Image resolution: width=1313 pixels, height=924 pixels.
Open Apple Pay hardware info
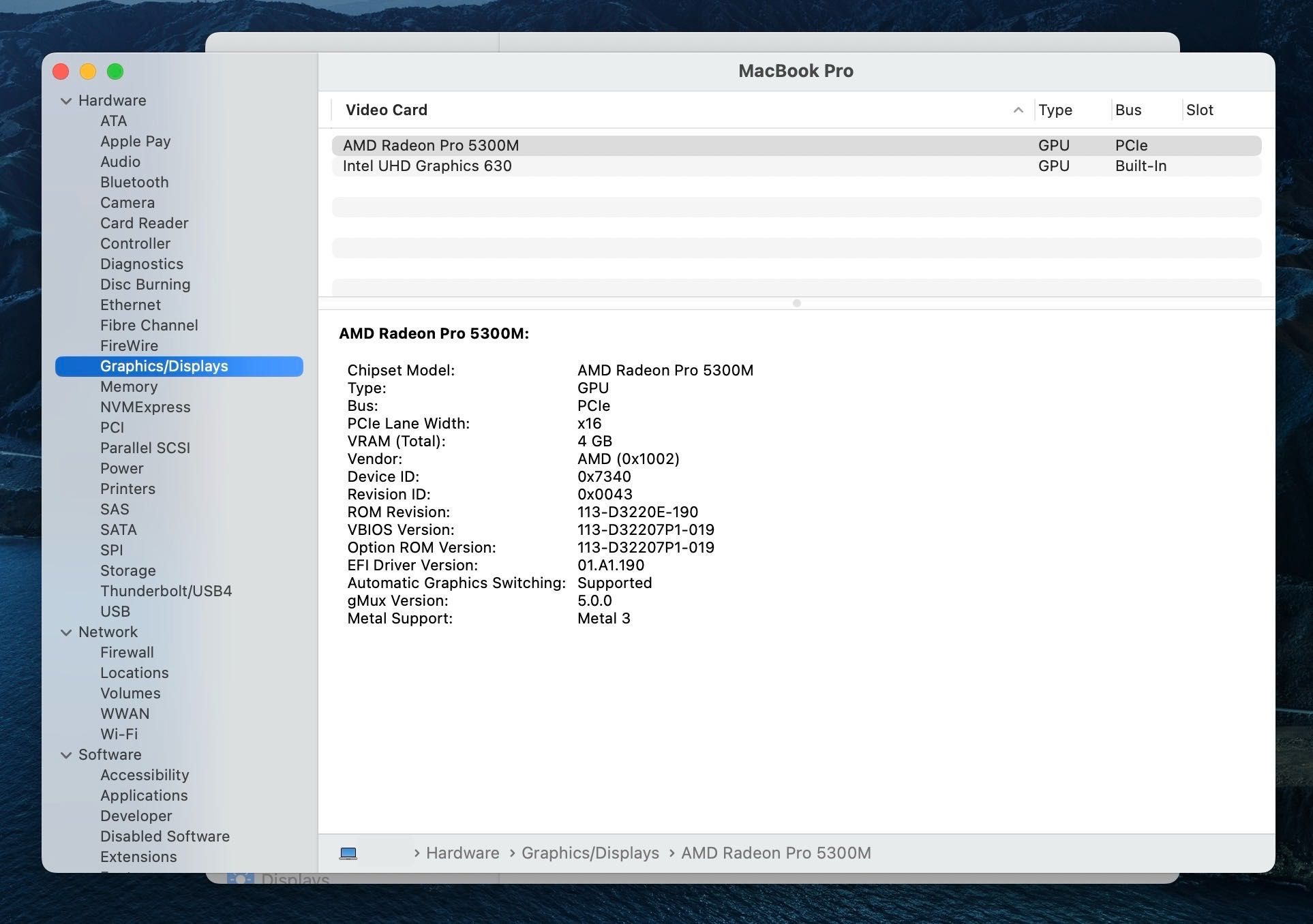pos(135,141)
